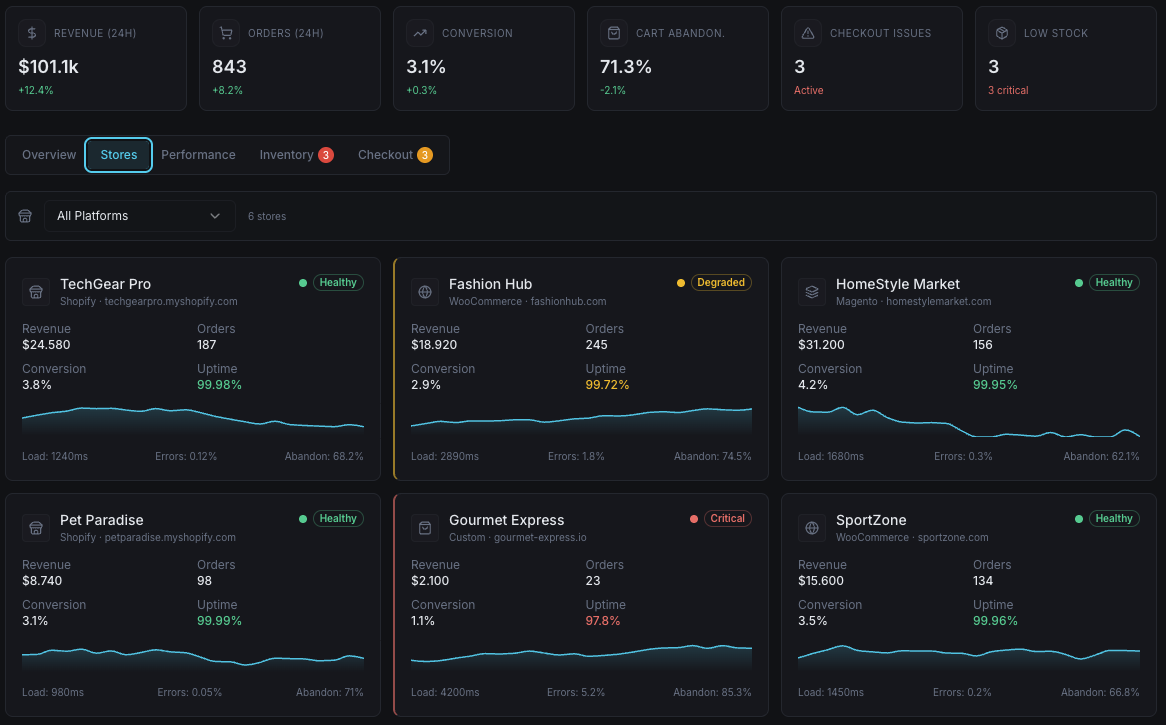The height and width of the screenshot is (725, 1166).
Task: Click the Conversion trend arrow icon
Action: pyautogui.click(x=420, y=33)
